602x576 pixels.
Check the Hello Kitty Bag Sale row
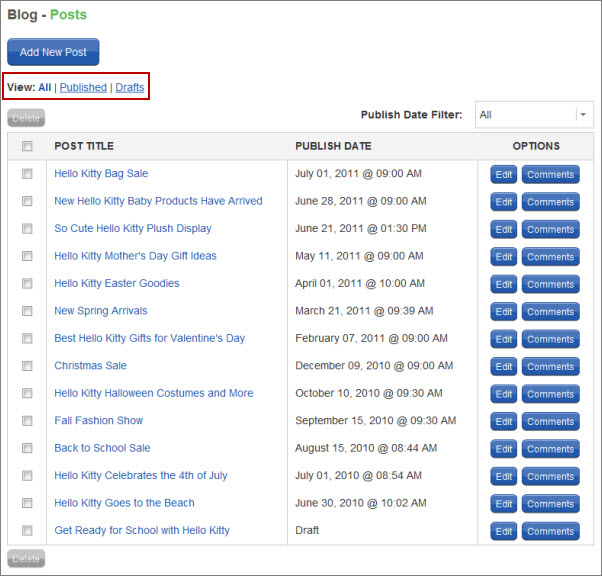[27, 174]
